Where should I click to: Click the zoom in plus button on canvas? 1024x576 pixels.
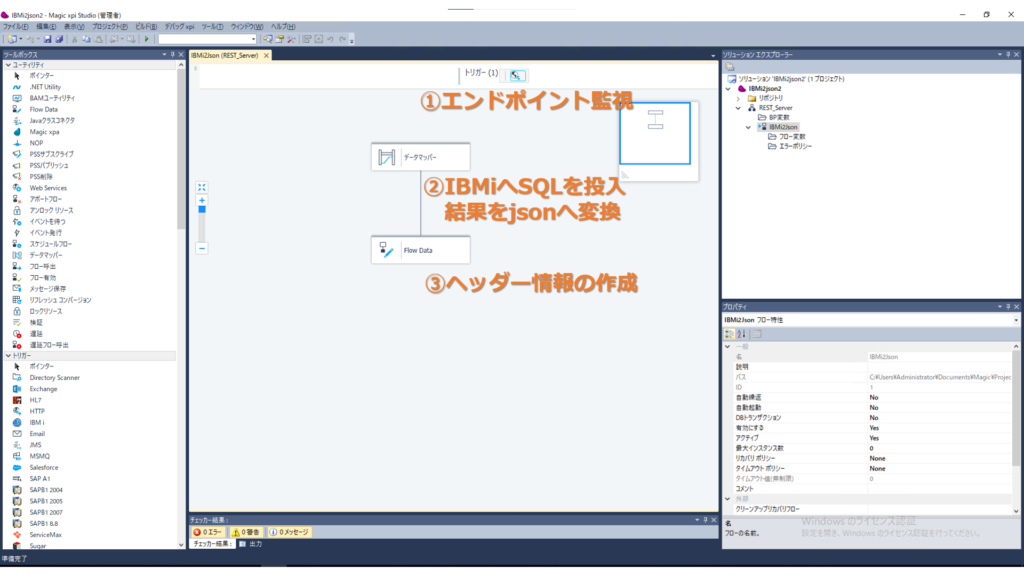click(202, 200)
